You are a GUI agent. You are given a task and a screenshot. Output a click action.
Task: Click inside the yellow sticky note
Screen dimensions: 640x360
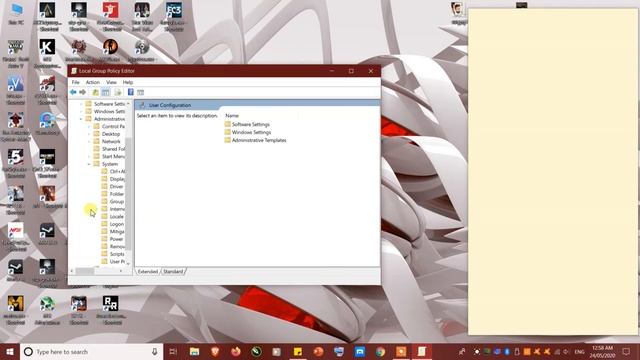pyautogui.click(x=553, y=171)
